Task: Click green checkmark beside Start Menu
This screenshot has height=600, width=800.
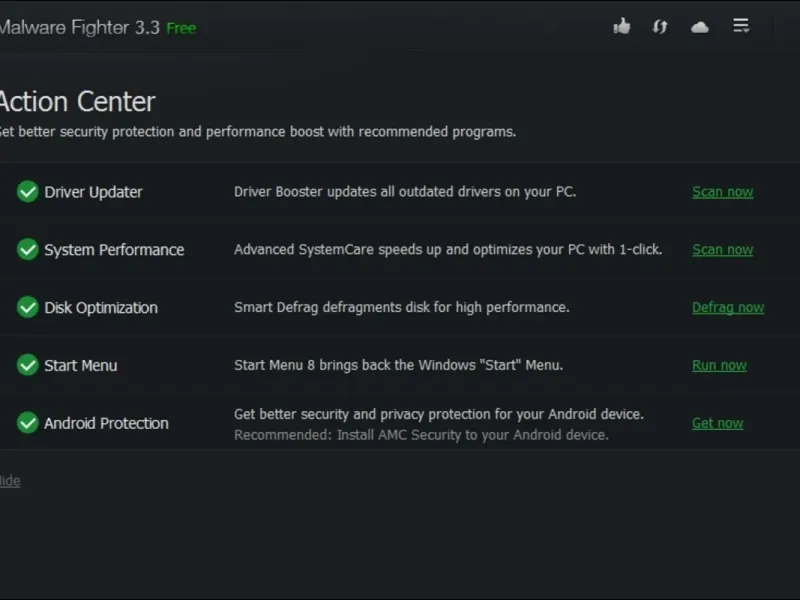Action: coord(28,365)
